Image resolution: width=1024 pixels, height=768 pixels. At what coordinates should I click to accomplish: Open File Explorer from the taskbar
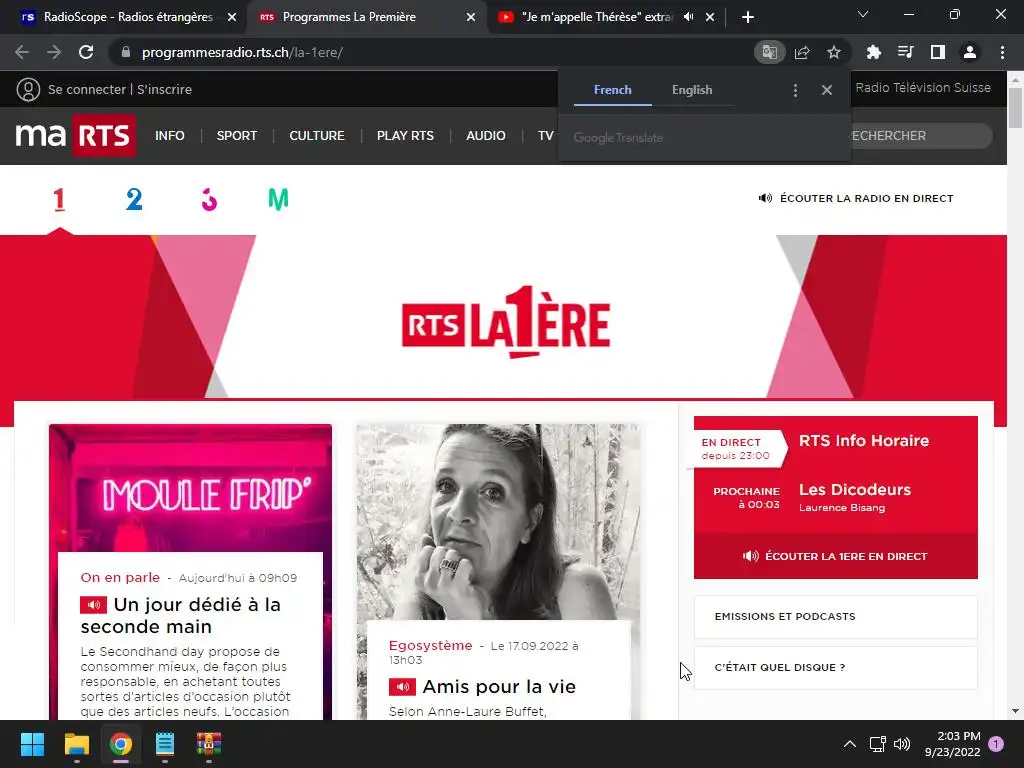(76, 744)
